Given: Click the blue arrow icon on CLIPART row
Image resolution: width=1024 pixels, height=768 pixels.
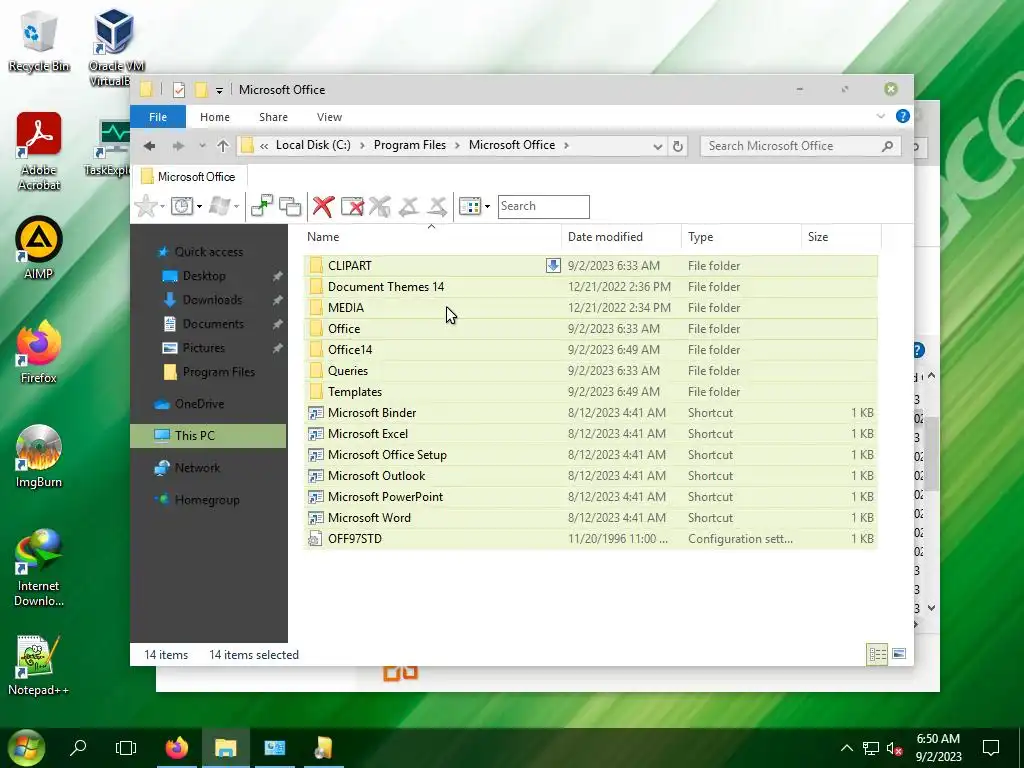Looking at the screenshot, I should [x=553, y=265].
